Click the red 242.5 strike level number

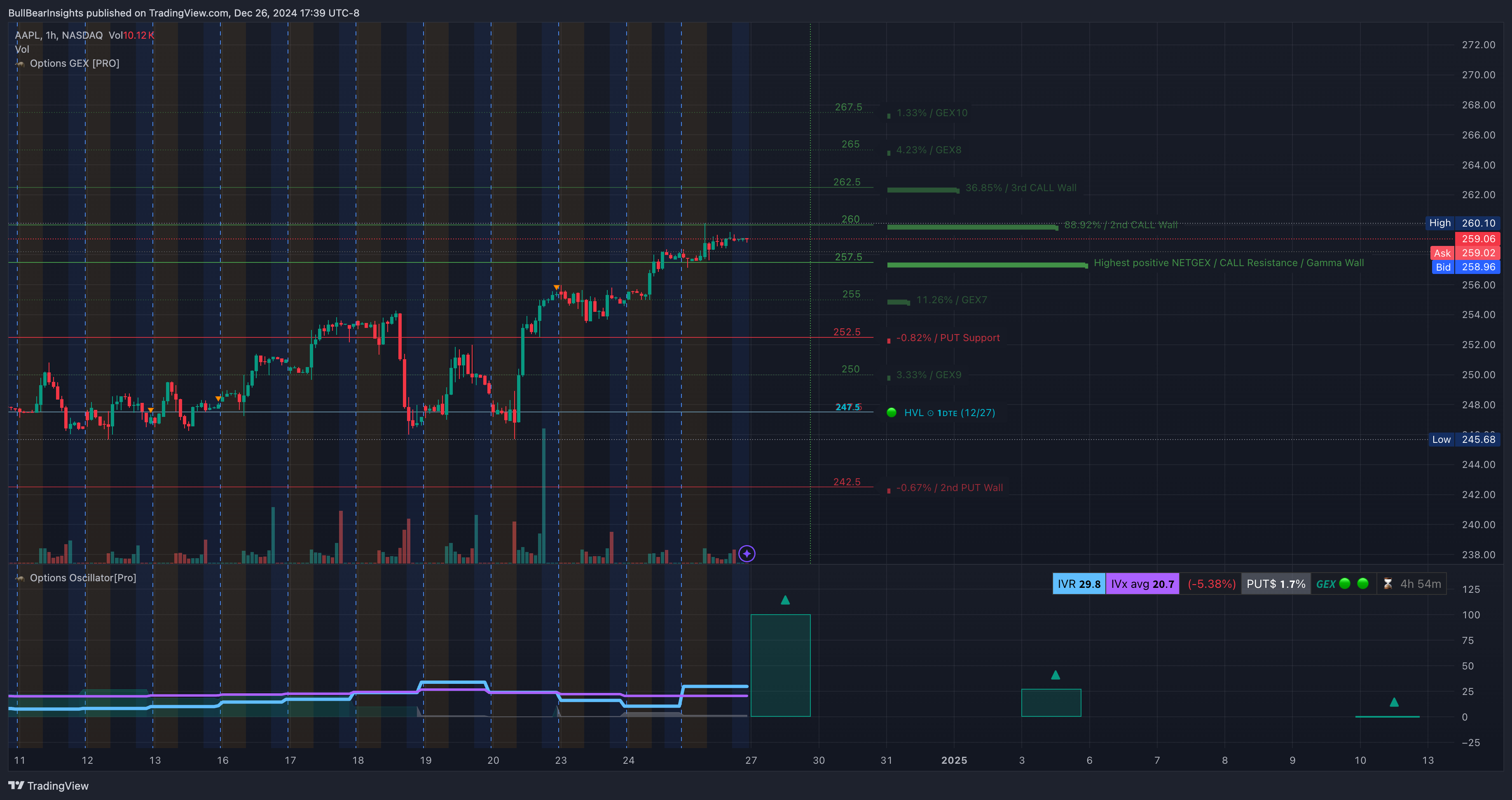tap(847, 482)
